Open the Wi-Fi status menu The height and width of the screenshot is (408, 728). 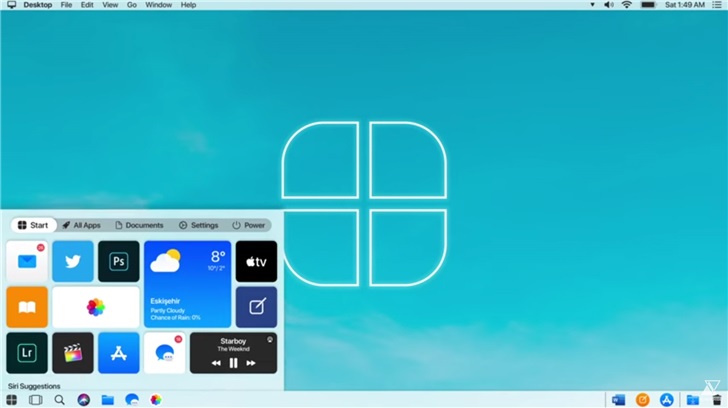[x=627, y=5]
